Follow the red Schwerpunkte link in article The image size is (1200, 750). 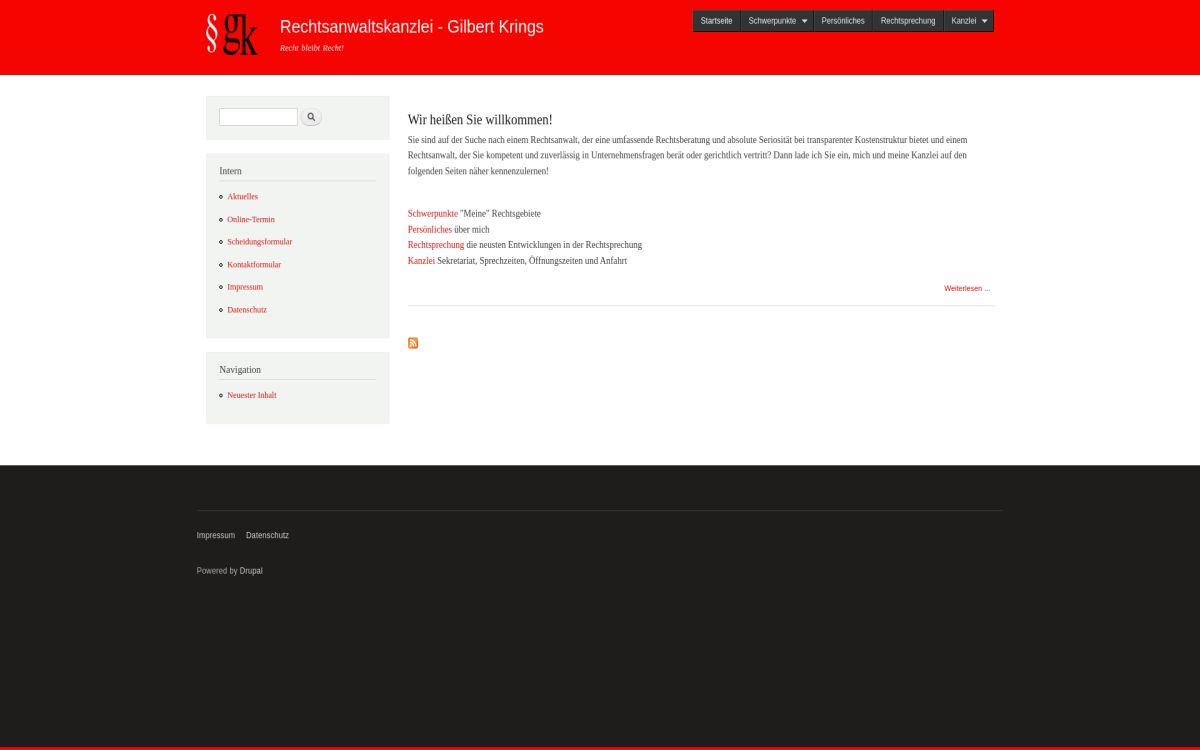(x=432, y=214)
